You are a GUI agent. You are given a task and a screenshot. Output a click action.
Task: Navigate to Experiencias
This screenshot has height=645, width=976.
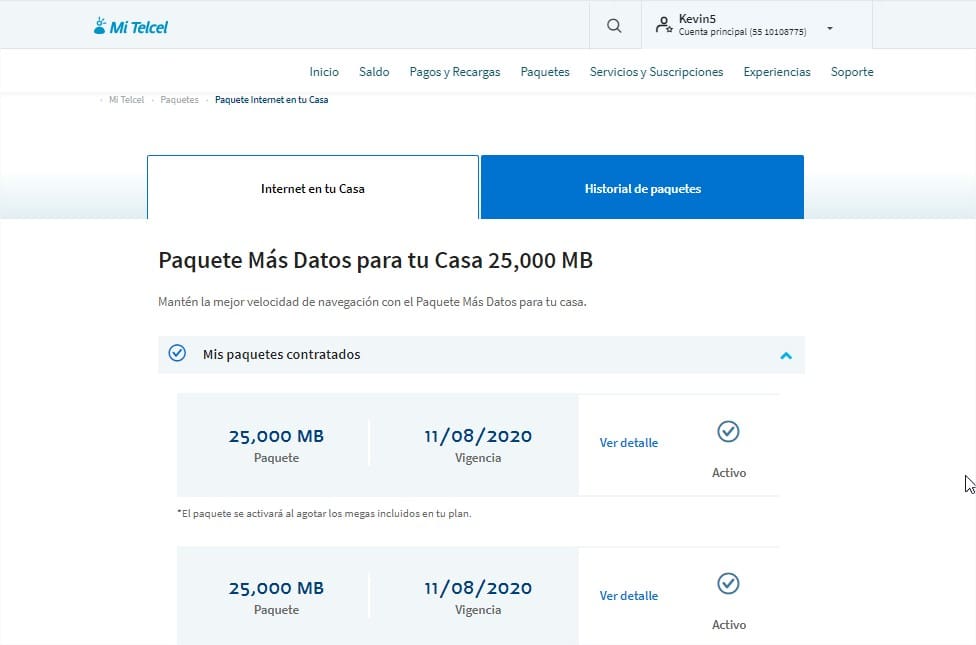(777, 72)
